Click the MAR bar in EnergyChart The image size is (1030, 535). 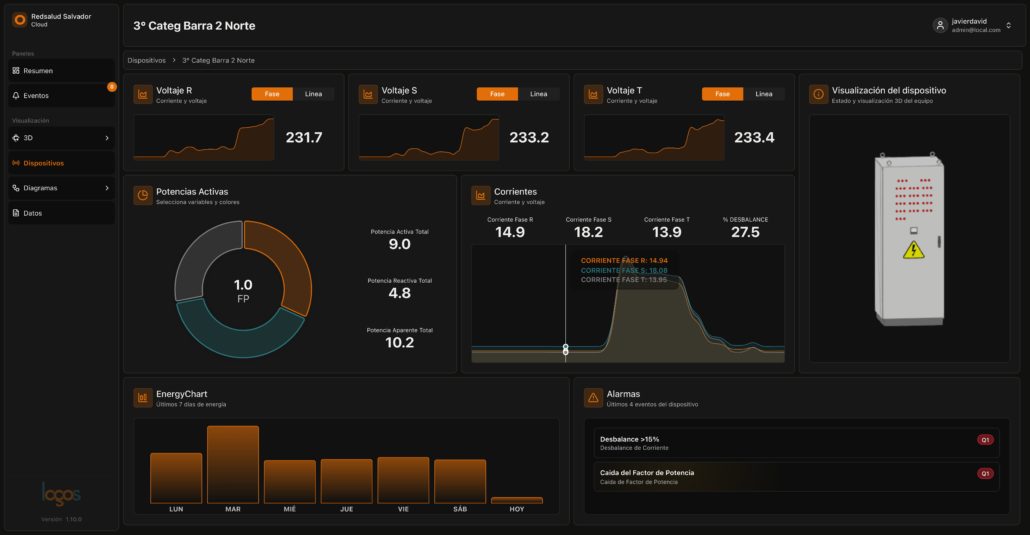pyautogui.click(x=232, y=465)
